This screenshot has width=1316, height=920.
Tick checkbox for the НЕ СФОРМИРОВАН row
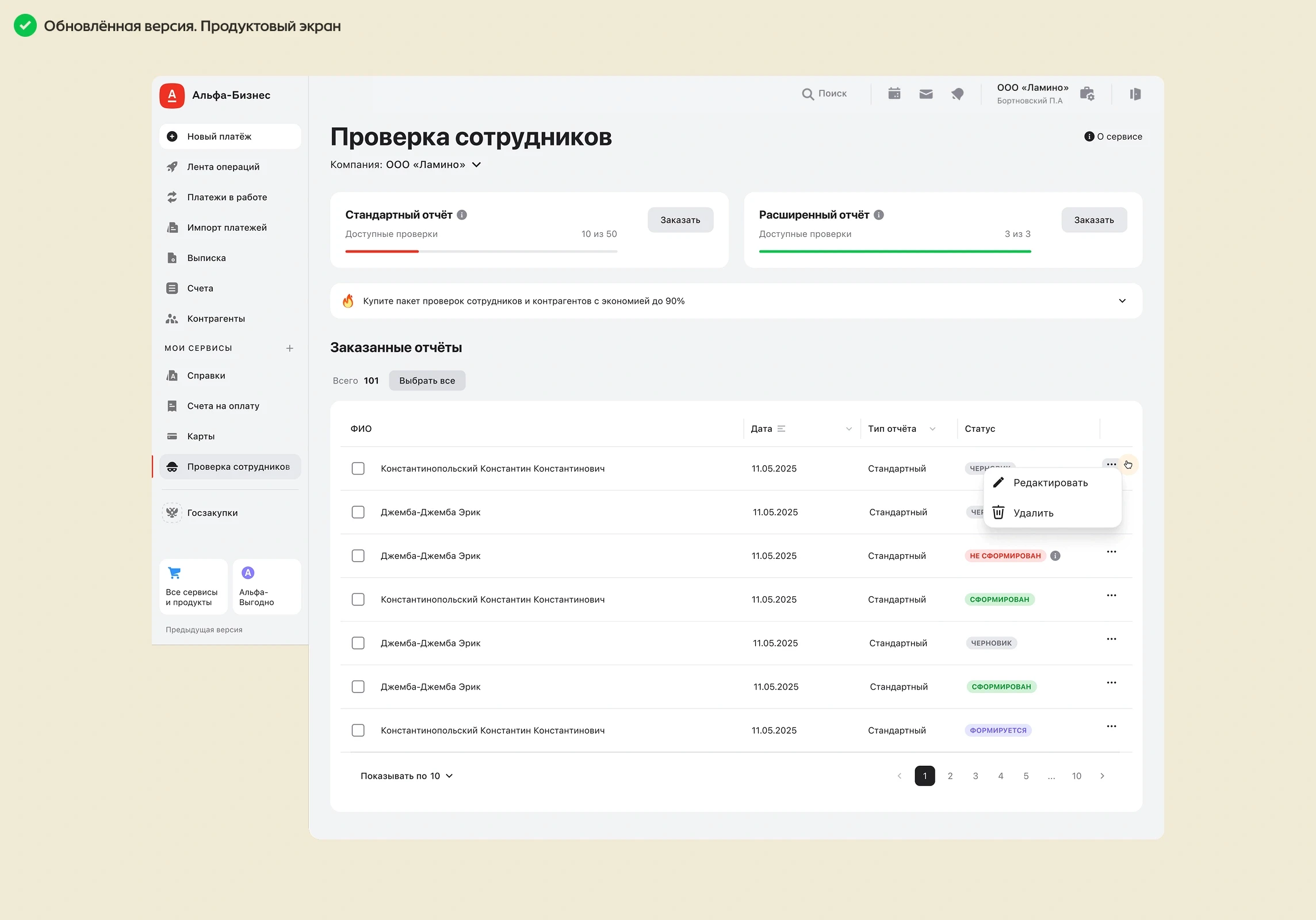pos(358,555)
